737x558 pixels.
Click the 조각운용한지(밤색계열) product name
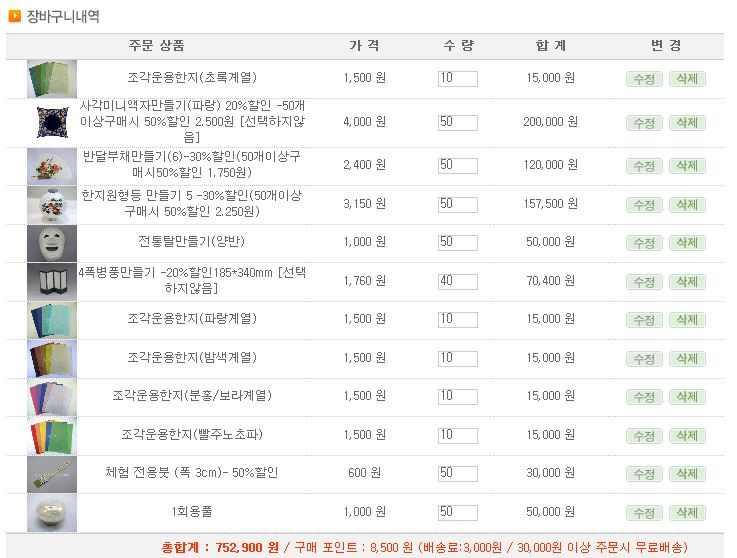[x=192, y=358]
